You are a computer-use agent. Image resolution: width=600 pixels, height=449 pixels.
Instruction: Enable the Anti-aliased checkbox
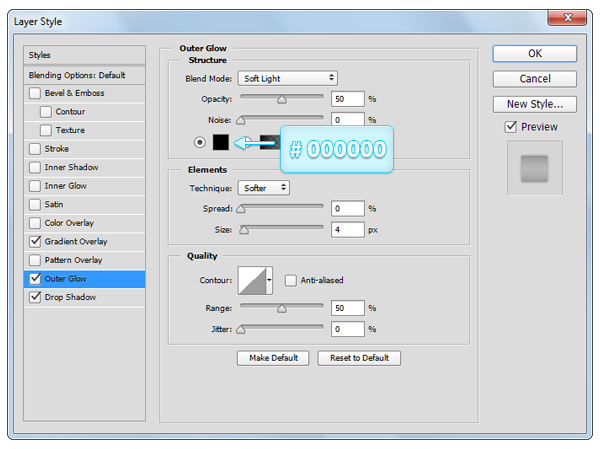point(291,280)
